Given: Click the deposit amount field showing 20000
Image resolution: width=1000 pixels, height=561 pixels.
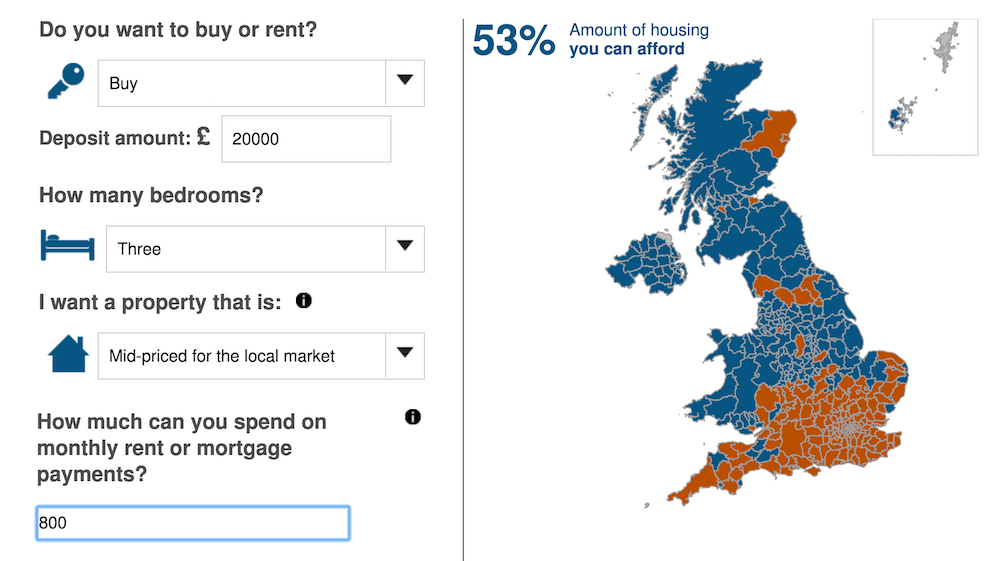Looking at the screenshot, I should click(306, 139).
